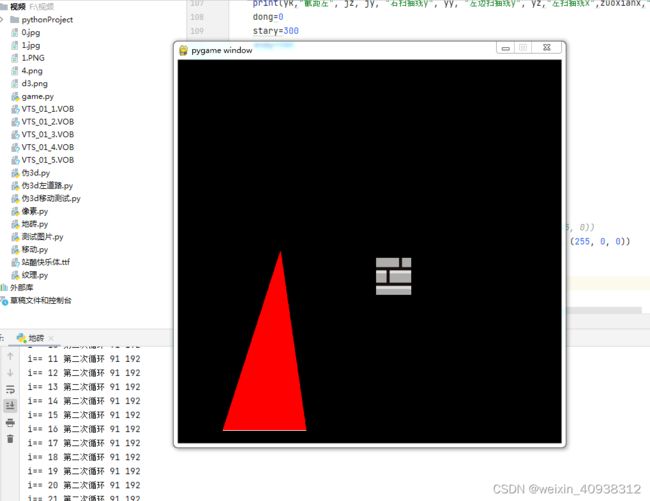Image resolution: width=650 pixels, height=501 pixels.
Task: Minimize the pygame window
Action: click(505, 48)
